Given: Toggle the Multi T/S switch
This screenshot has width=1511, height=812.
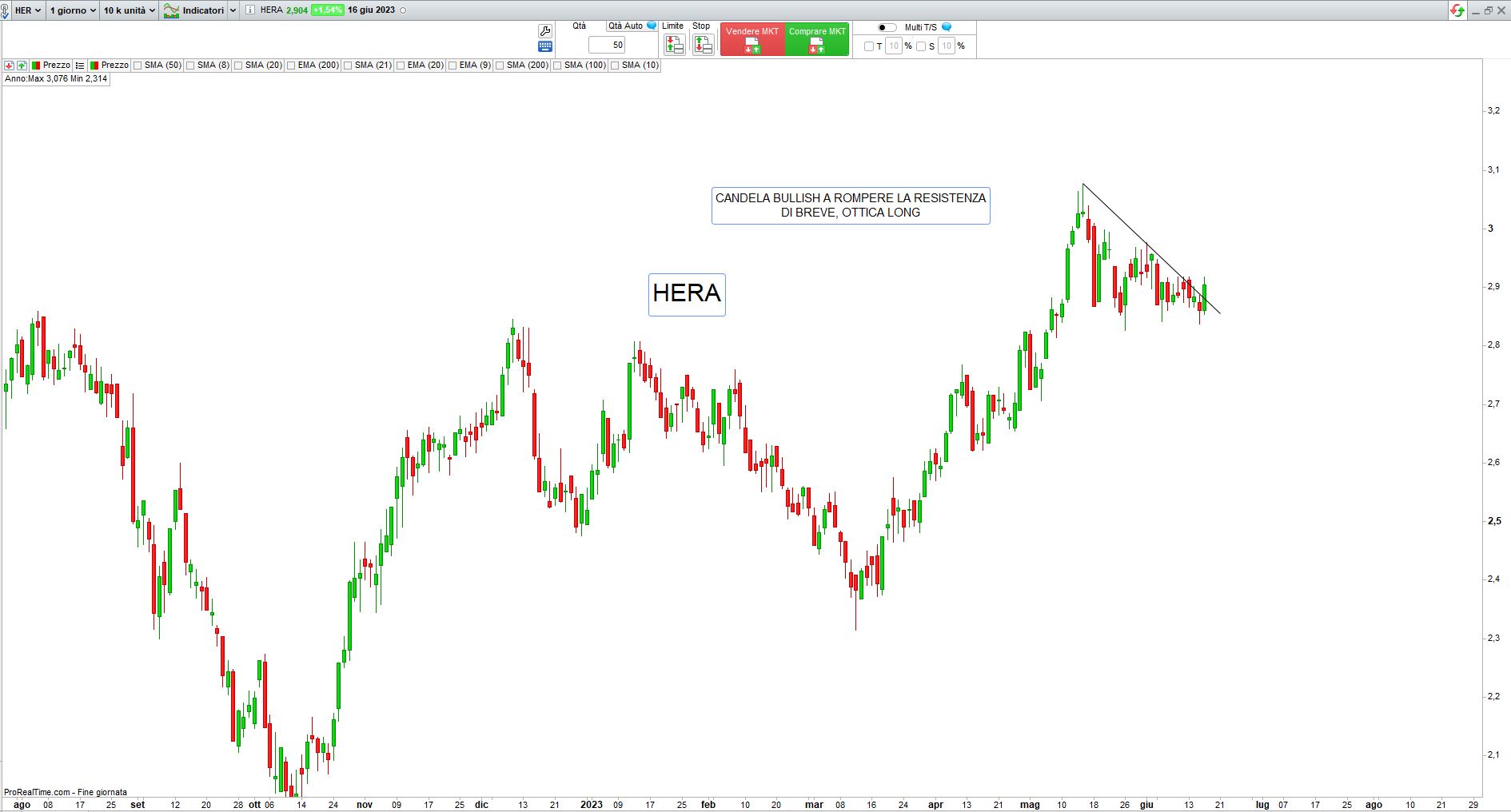Looking at the screenshot, I should click(x=887, y=27).
